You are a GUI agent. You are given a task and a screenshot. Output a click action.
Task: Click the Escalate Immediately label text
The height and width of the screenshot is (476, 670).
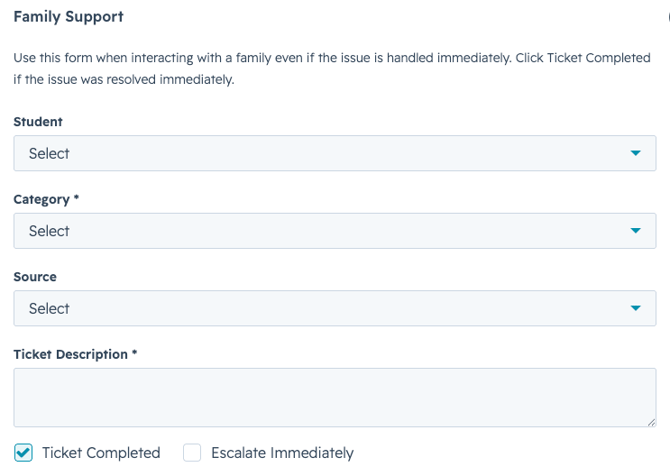click(282, 453)
